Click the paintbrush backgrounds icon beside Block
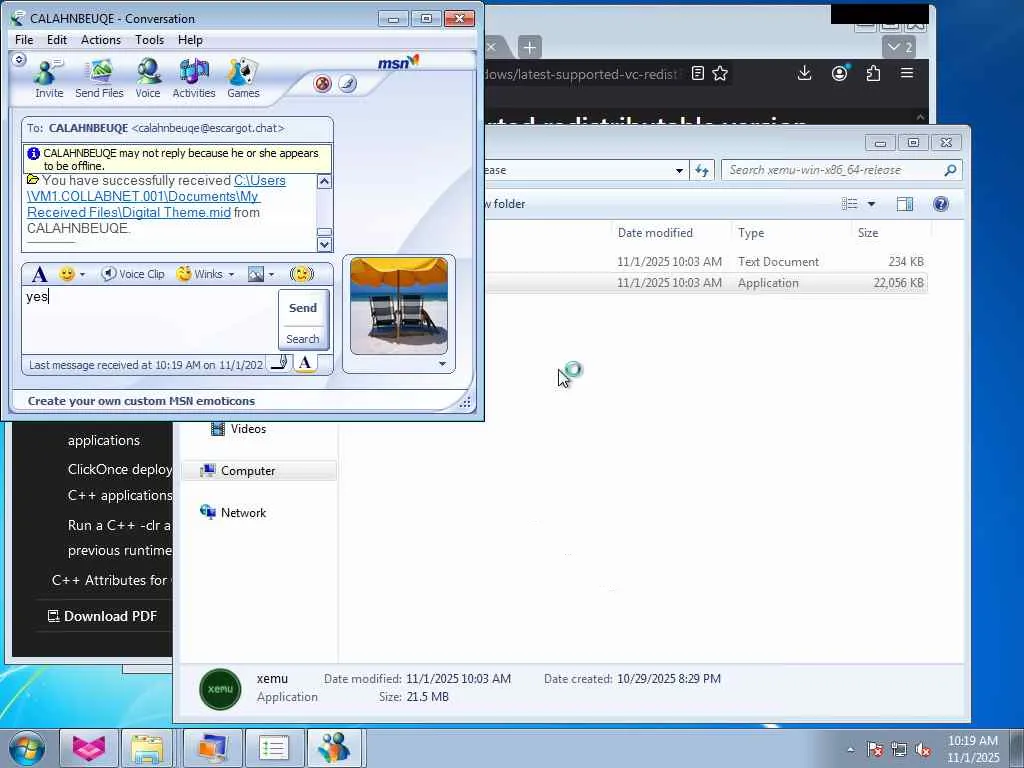Image resolution: width=1024 pixels, height=768 pixels. coord(347,84)
